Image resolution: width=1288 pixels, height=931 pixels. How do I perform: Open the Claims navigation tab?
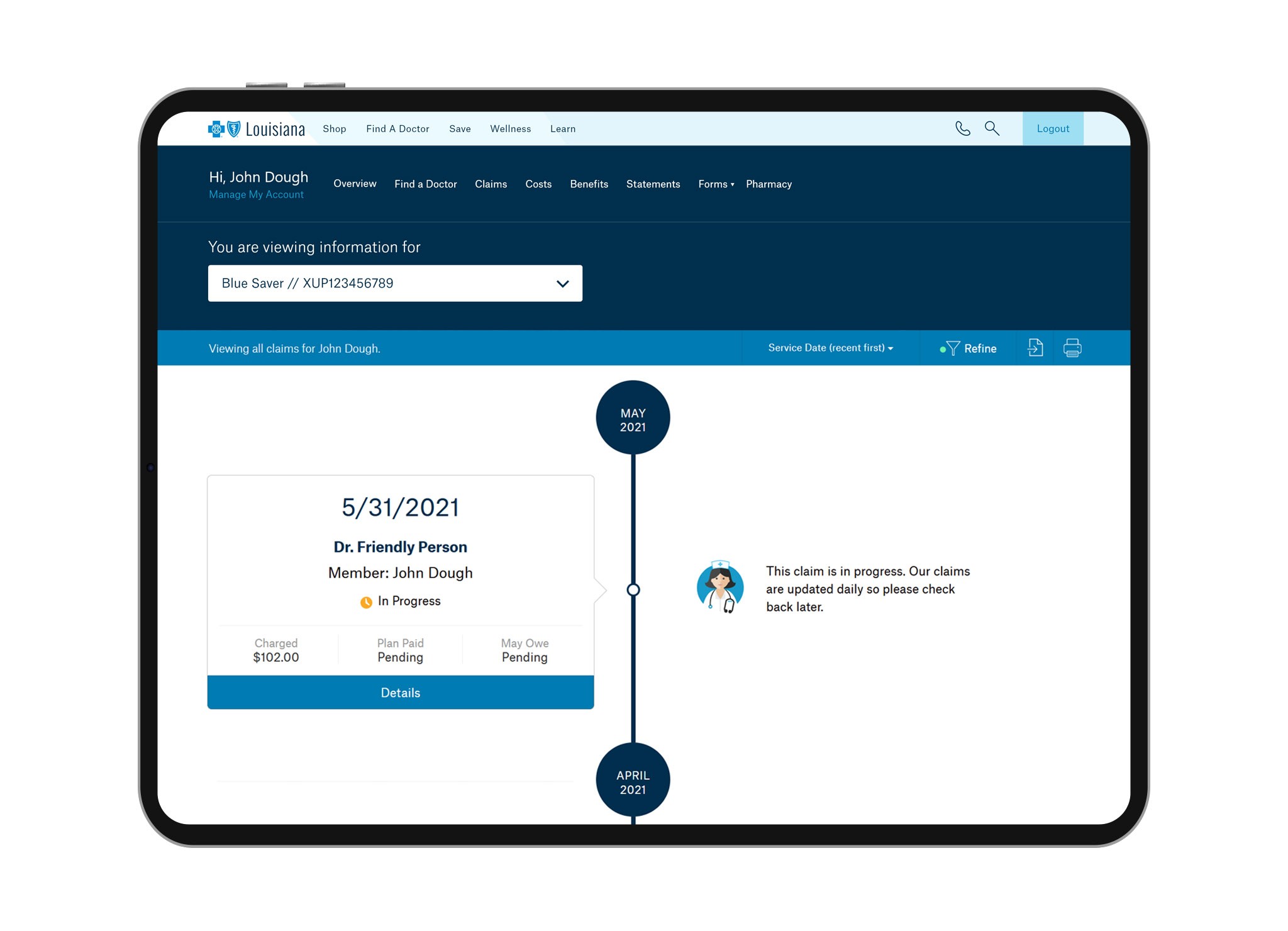pyautogui.click(x=491, y=184)
